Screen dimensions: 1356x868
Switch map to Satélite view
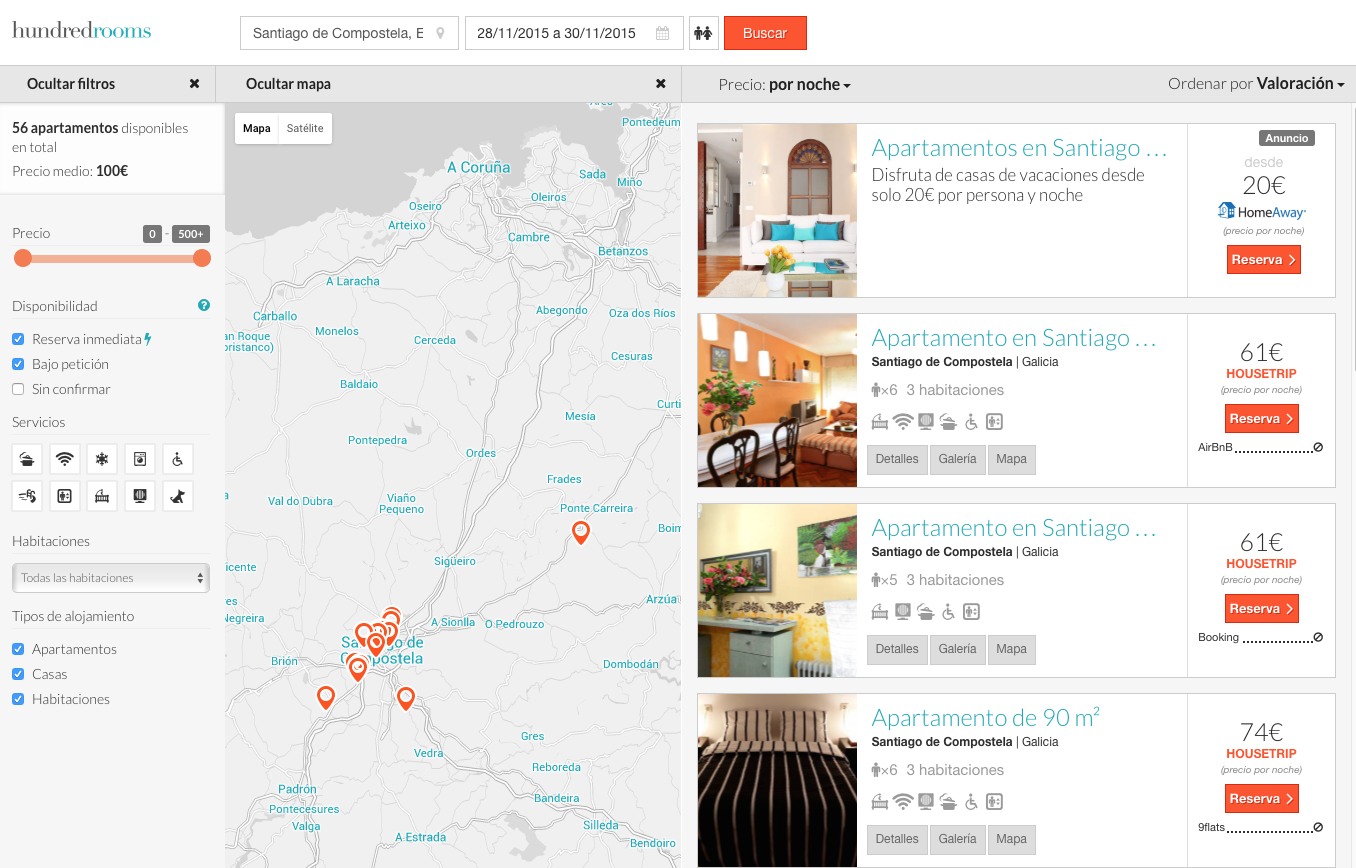tap(305, 128)
